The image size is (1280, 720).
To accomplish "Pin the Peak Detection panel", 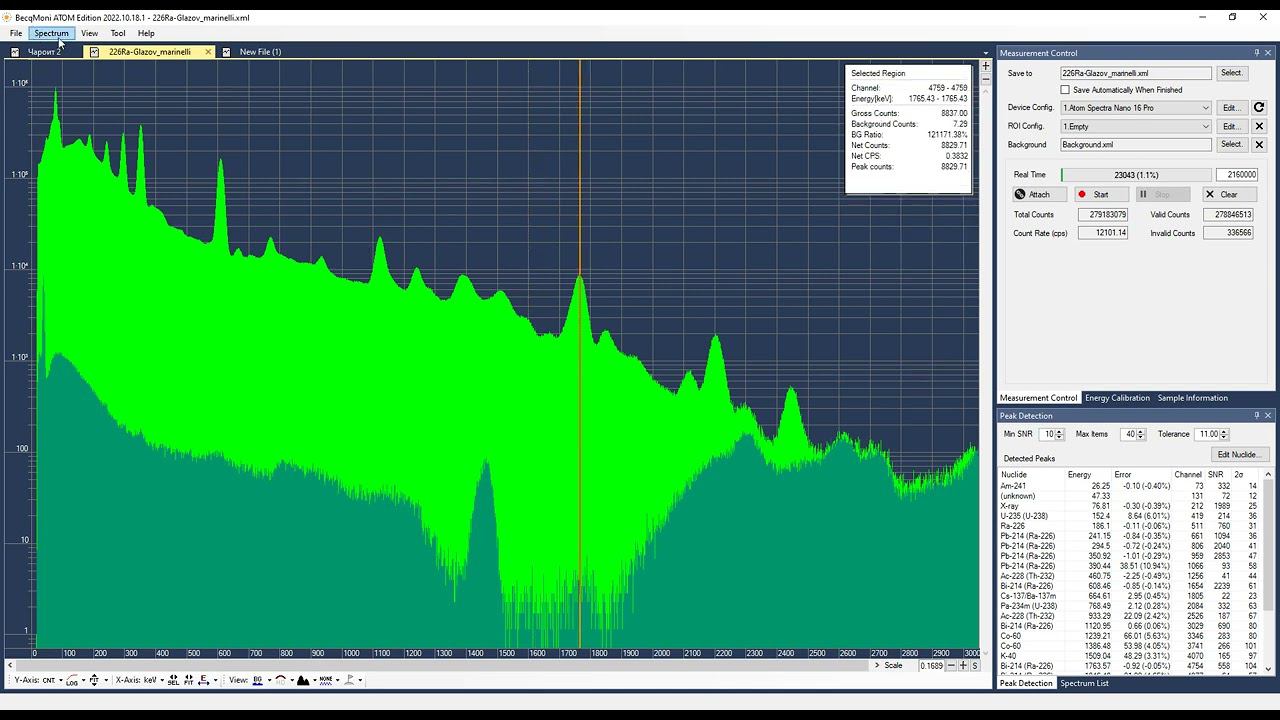I will click(x=1257, y=415).
